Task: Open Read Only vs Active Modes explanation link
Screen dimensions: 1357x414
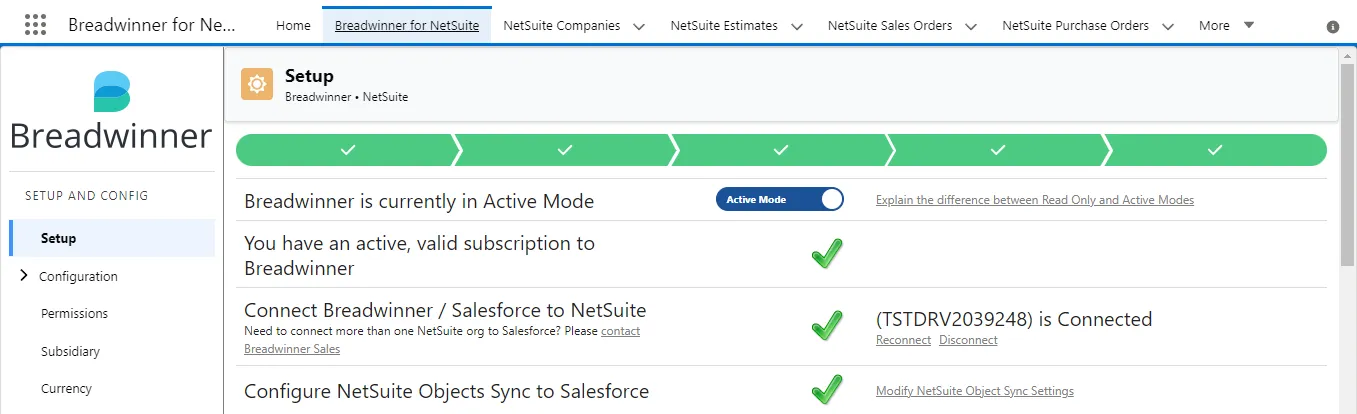Action: tap(1035, 200)
